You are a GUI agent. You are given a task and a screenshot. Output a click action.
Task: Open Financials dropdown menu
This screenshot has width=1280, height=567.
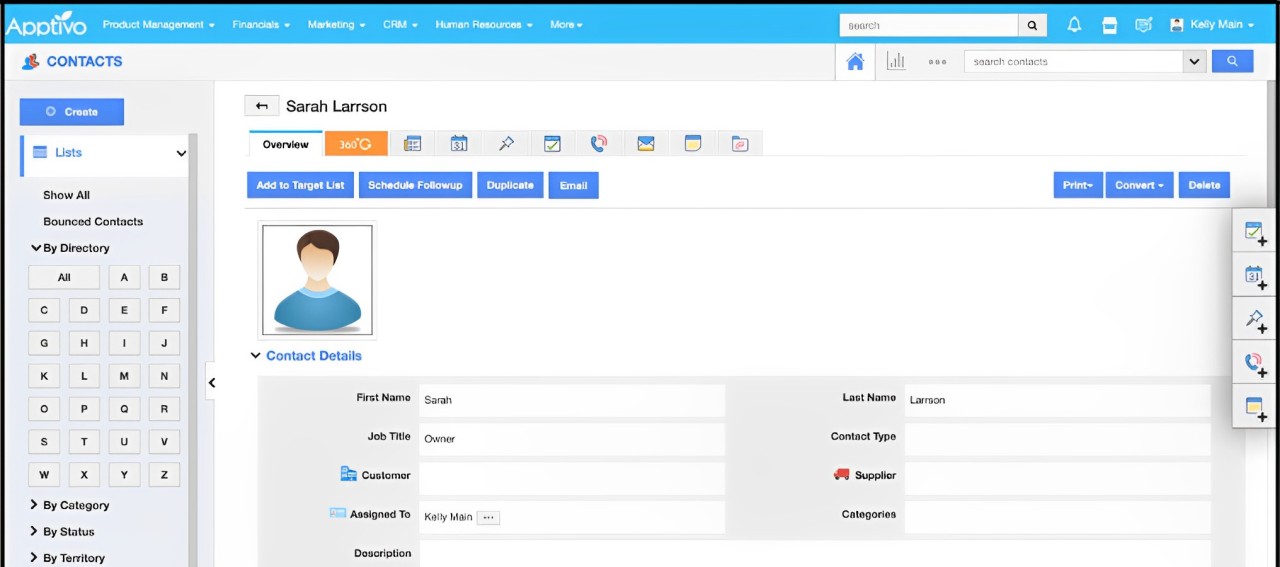(261, 25)
